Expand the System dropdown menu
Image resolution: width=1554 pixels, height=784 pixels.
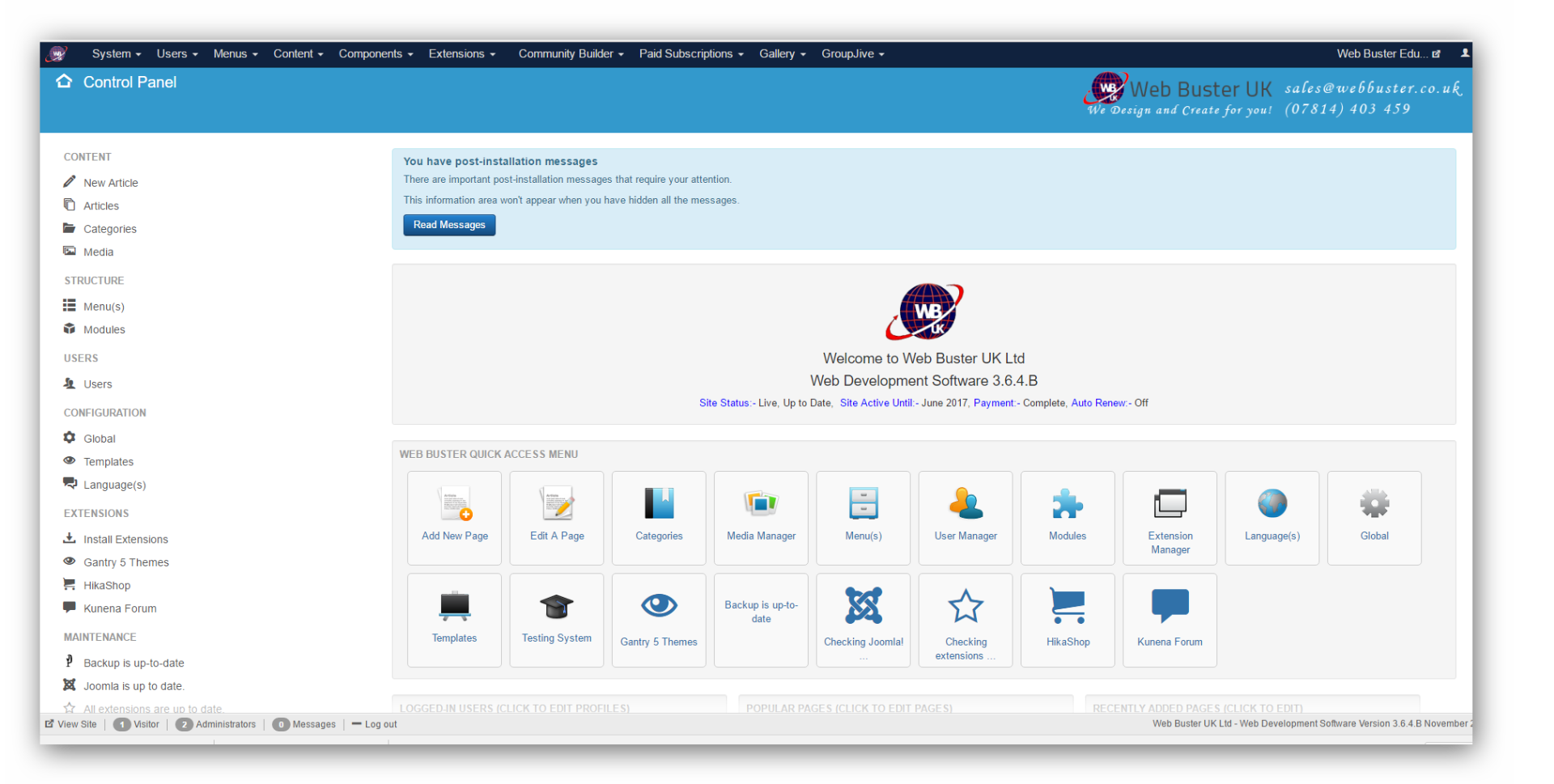pyautogui.click(x=117, y=53)
